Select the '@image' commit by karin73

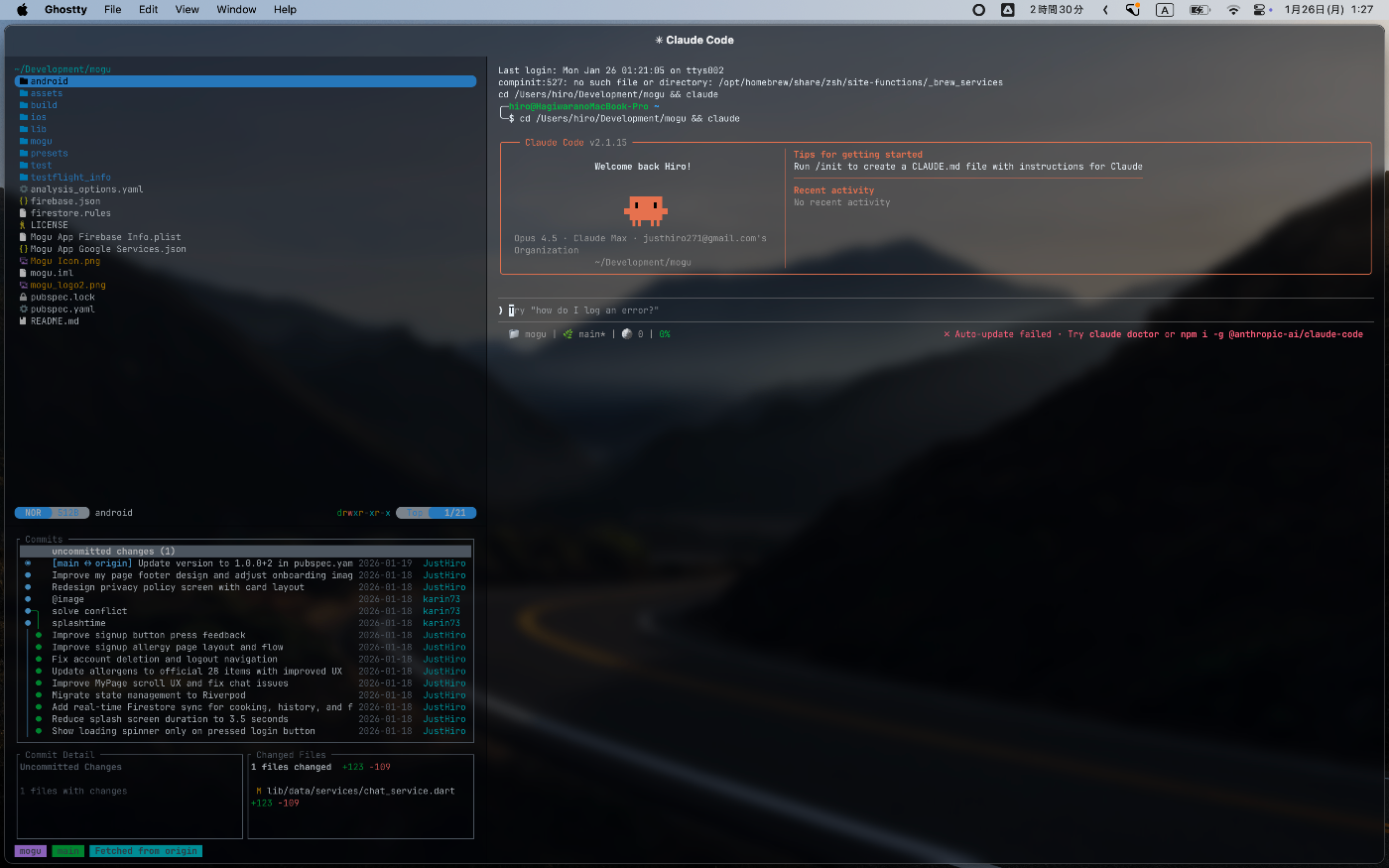coord(245,599)
